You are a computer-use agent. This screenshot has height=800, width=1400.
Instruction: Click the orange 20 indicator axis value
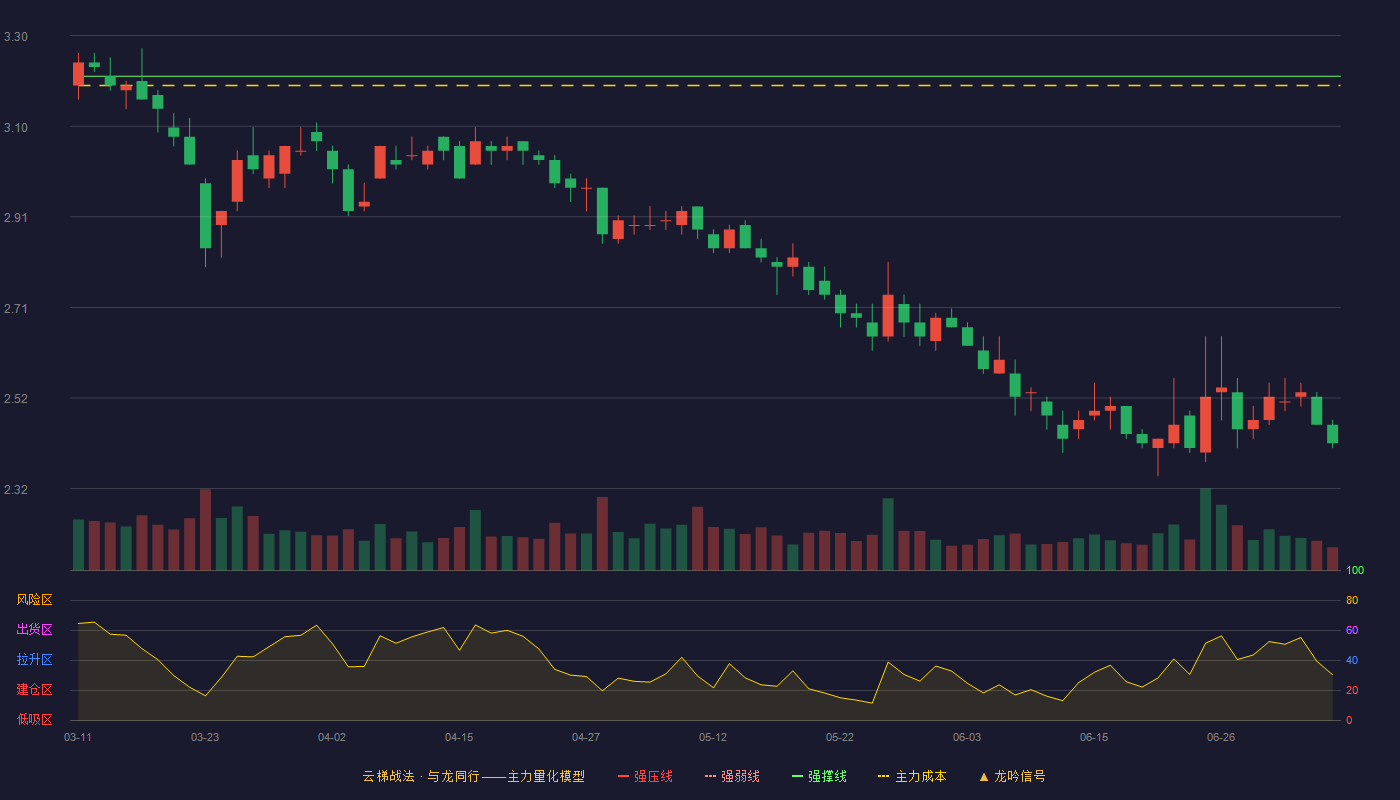tap(1352, 690)
